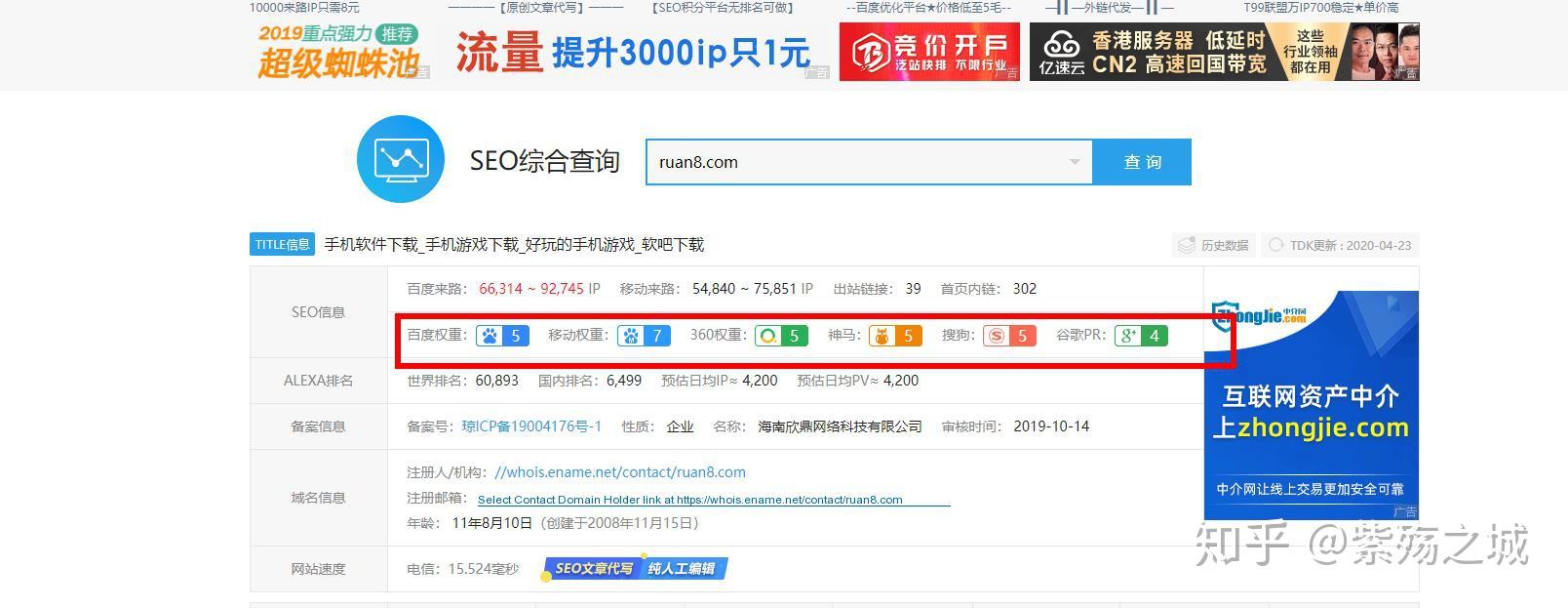
Task: Click the ruan8.com domain input field
Action: click(x=869, y=162)
